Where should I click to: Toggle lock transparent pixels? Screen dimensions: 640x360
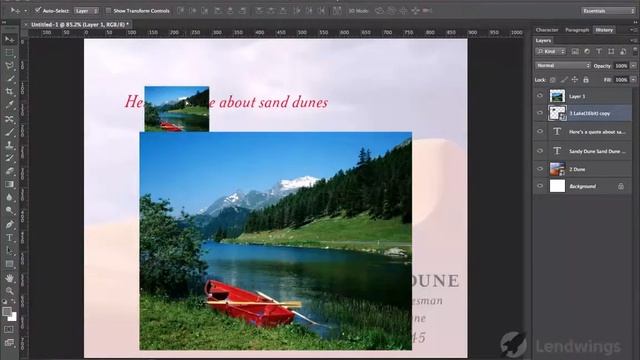553,80
